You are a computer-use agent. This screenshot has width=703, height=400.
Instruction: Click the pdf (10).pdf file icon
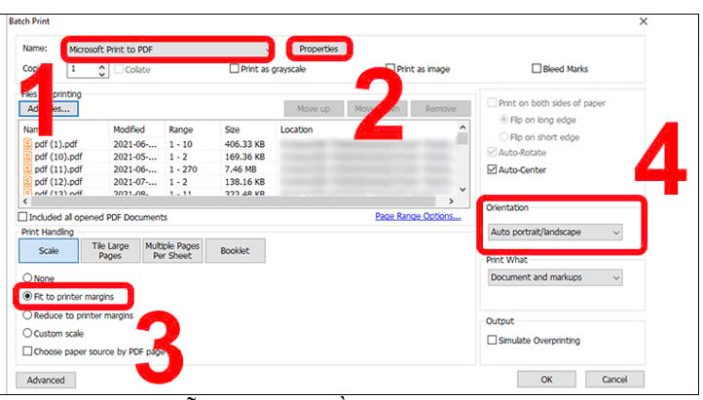(x=28, y=157)
